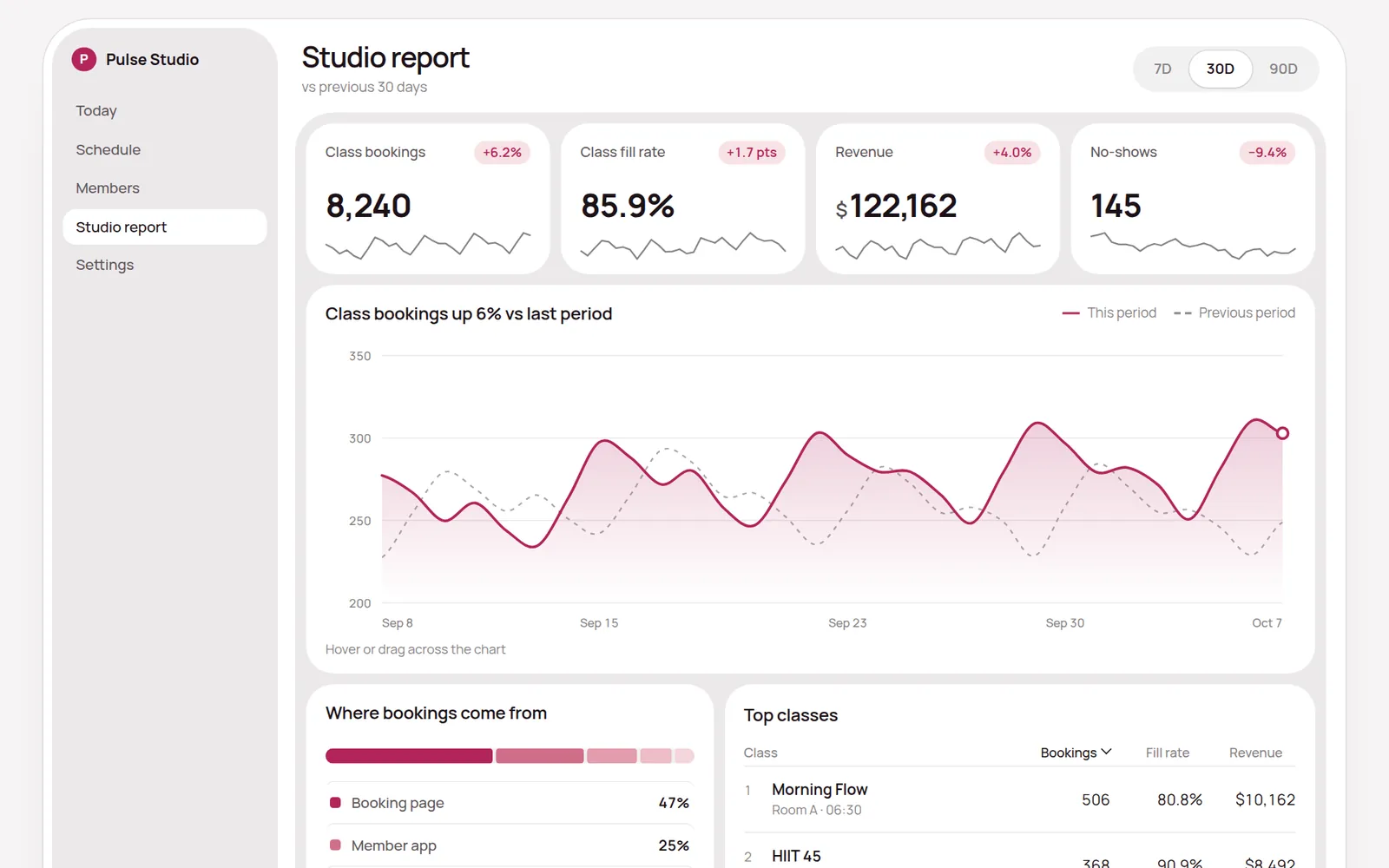Toggle This period legend item
This screenshot has width=1389, height=868.
click(x=1109, y=312)
